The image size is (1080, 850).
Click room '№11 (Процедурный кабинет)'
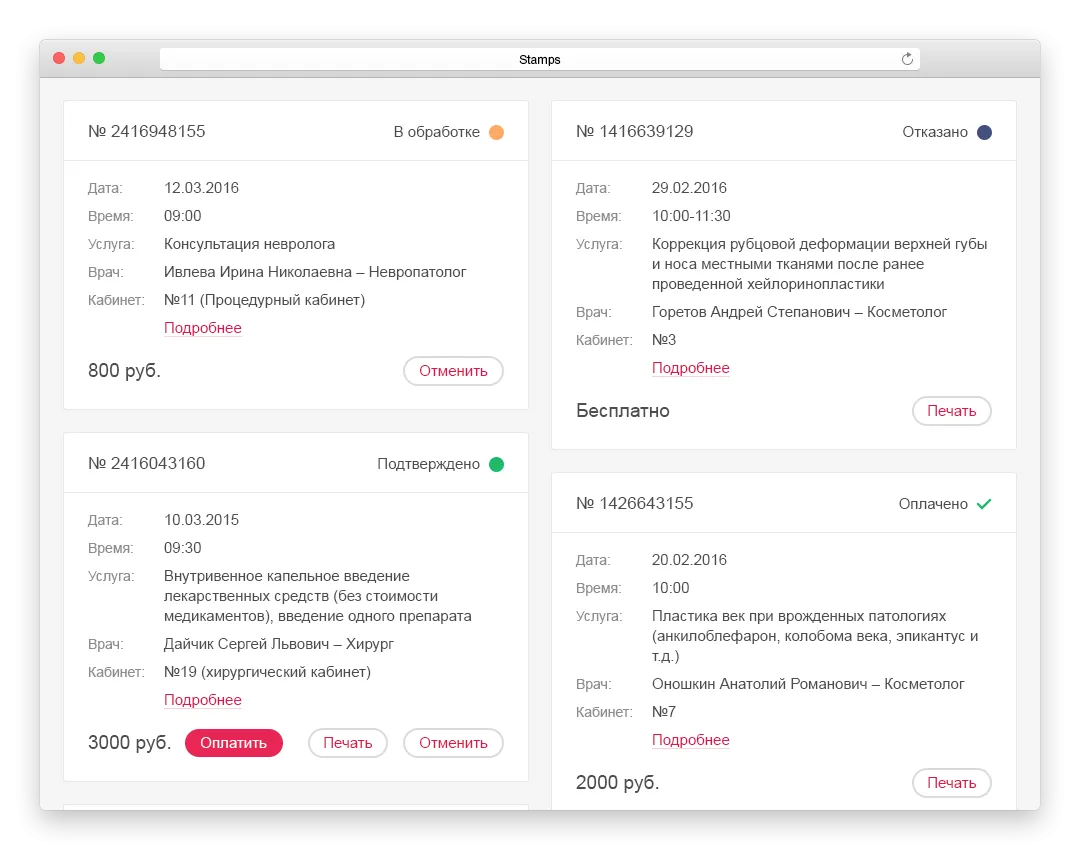click(x=264, y=300)
